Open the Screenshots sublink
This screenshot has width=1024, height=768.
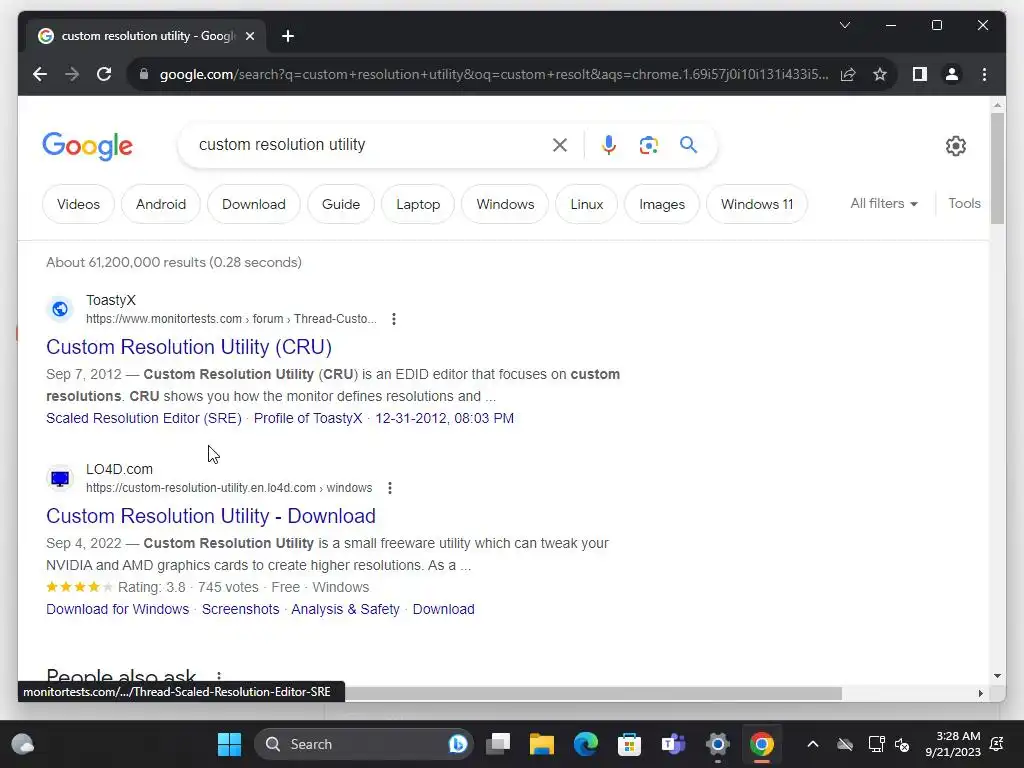click(240, 609)
